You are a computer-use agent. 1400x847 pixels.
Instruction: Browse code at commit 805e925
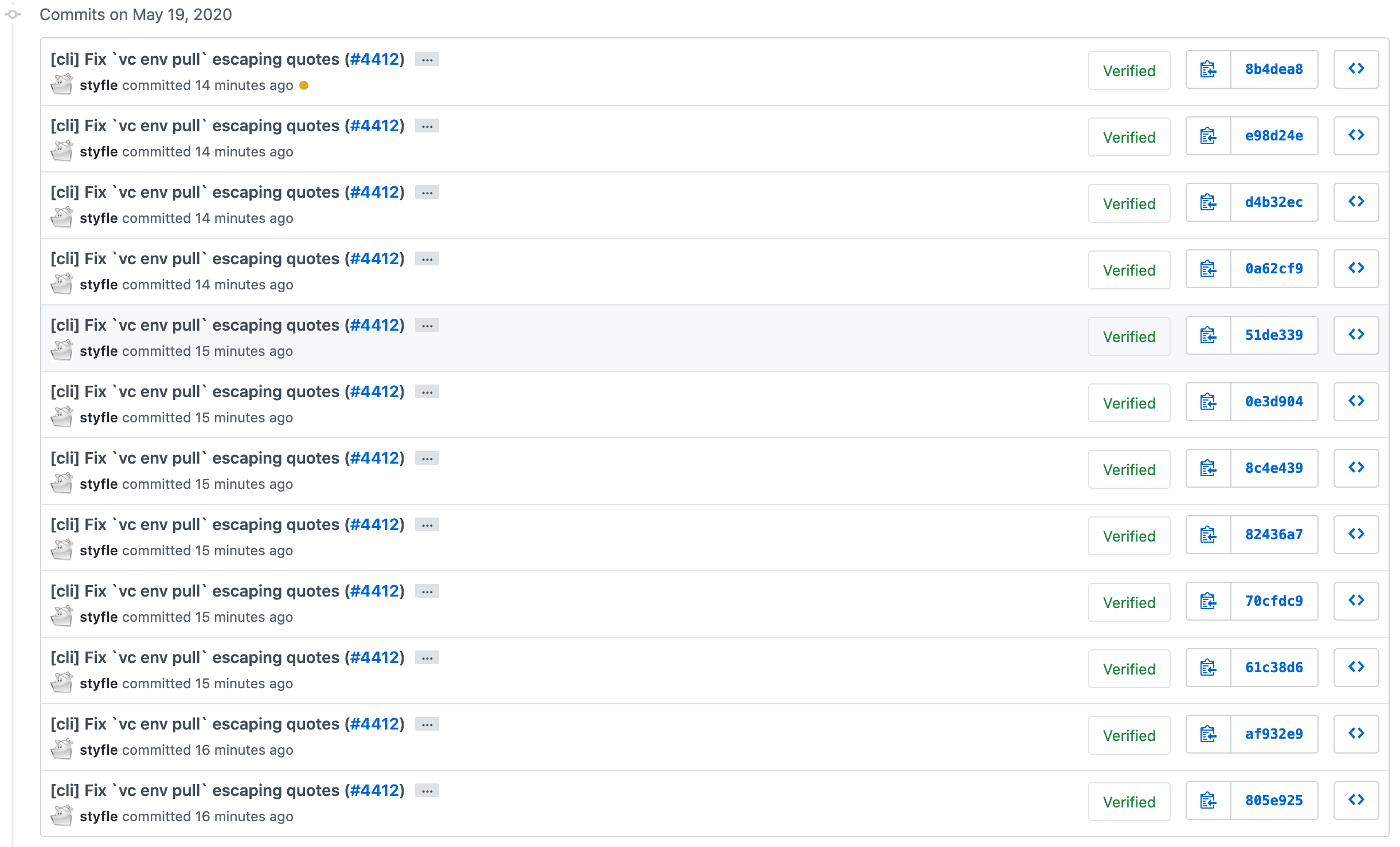tap(1356, 800)
